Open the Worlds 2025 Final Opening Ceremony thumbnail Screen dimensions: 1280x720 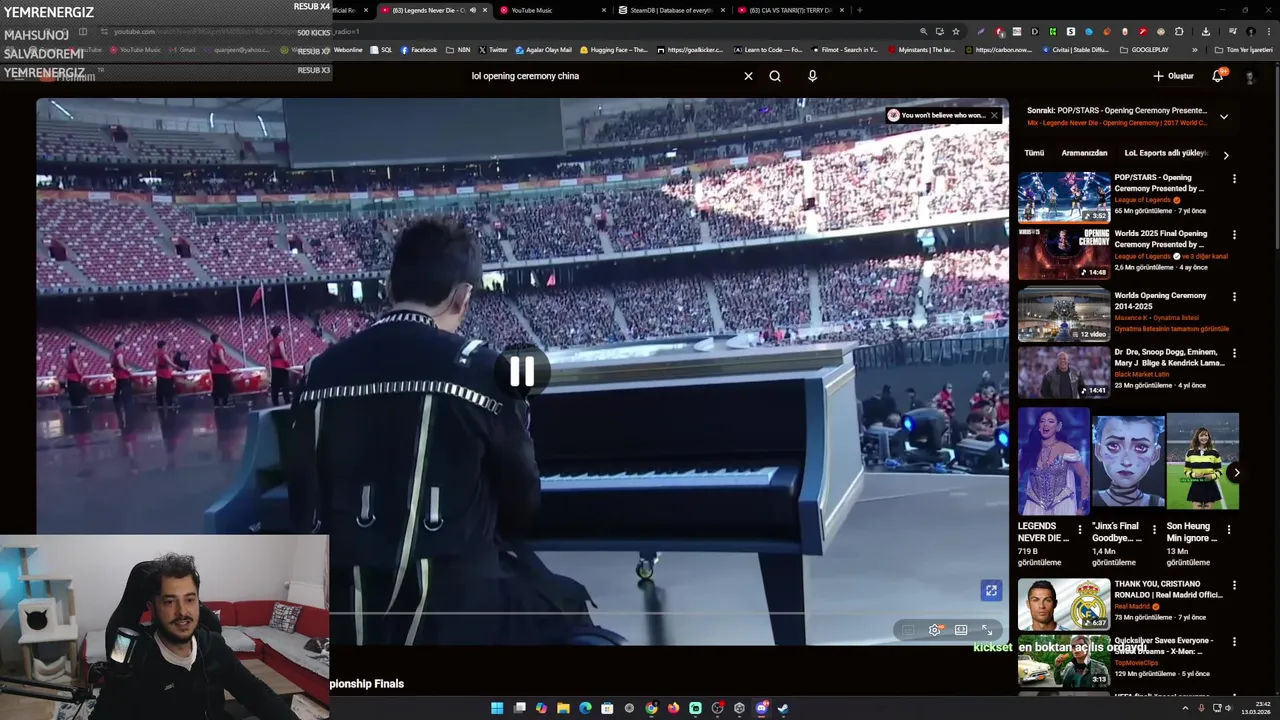tap(1064, 254)
